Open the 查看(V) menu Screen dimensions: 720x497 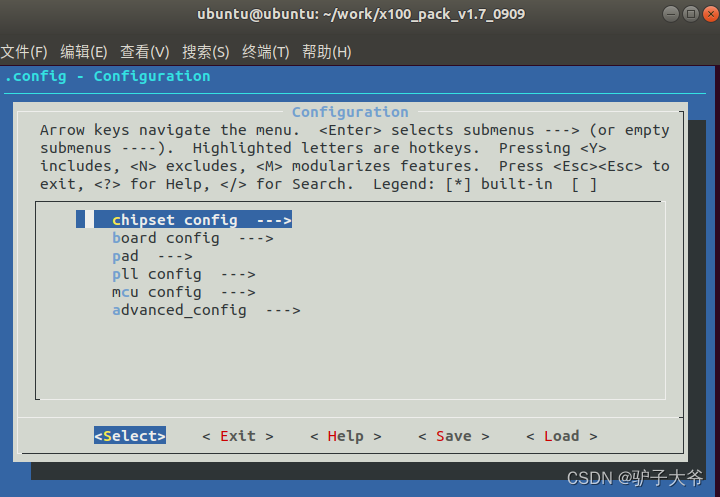click(x=144, y=52)
